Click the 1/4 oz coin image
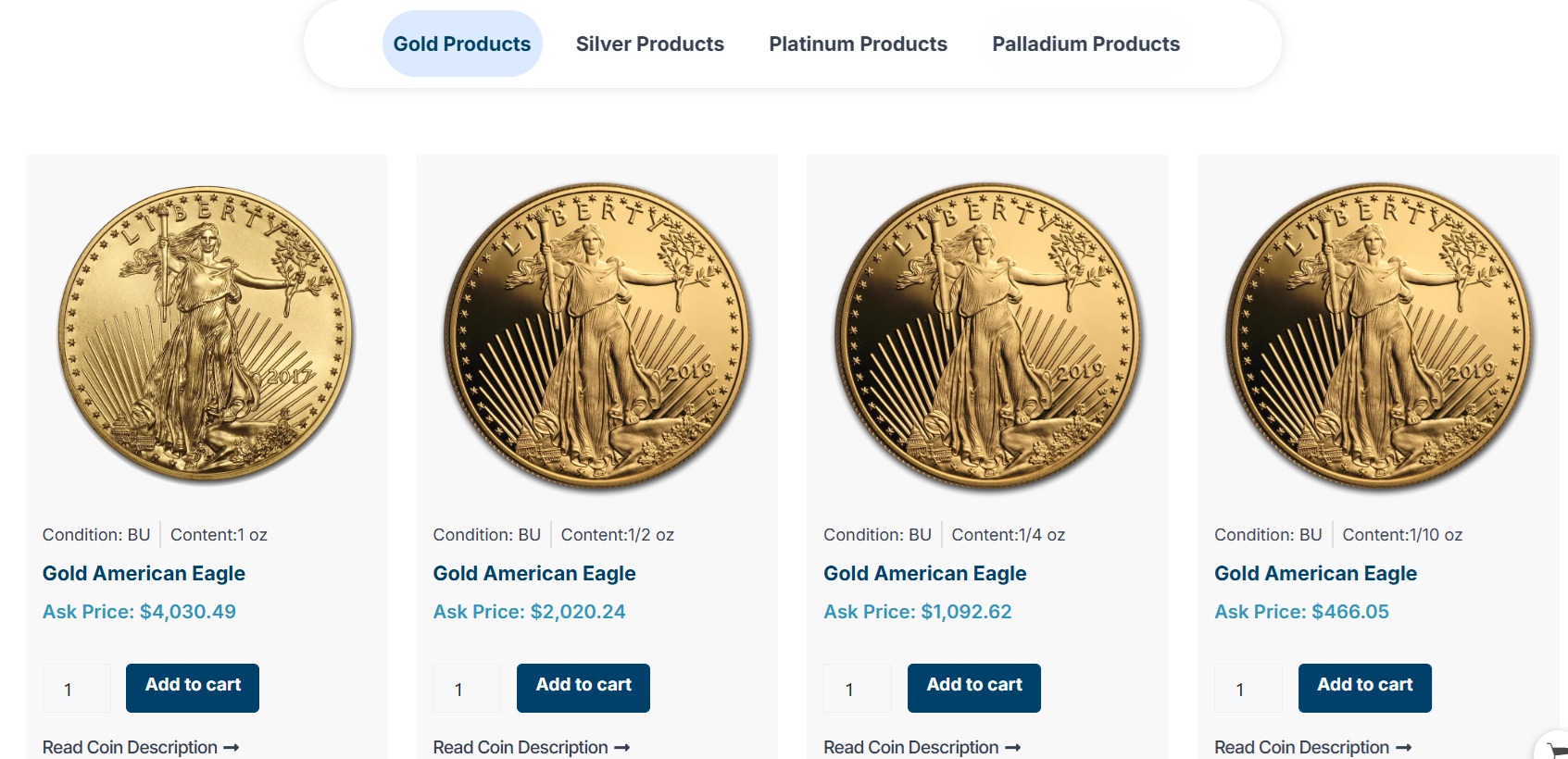This screenshot has height=759, width=1568. (x=987, y=334)
